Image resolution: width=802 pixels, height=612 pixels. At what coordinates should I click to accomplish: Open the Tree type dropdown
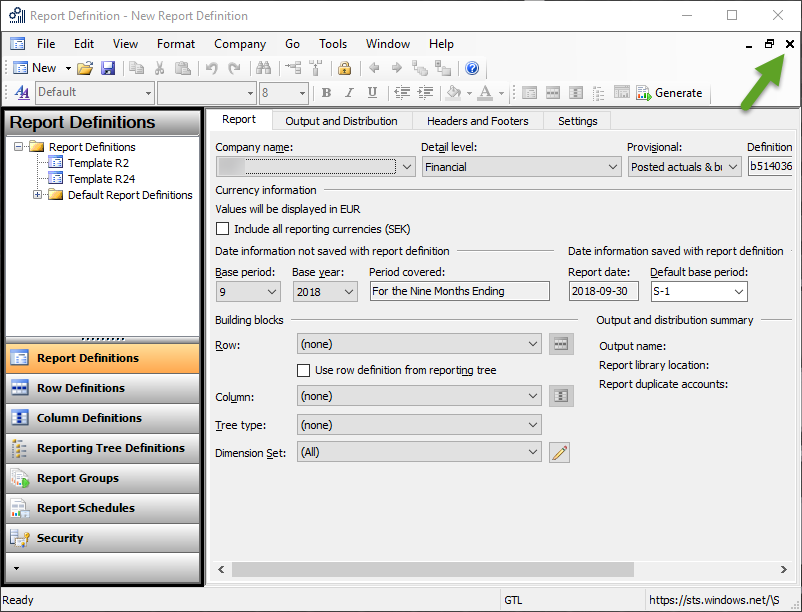coord(532,425)
